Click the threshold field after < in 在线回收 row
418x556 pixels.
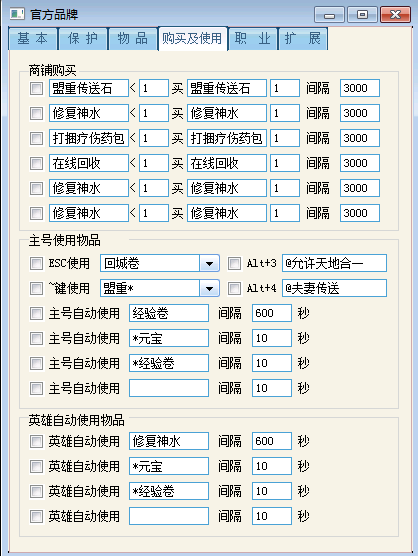pyautogui.click(x=154, y=163)
